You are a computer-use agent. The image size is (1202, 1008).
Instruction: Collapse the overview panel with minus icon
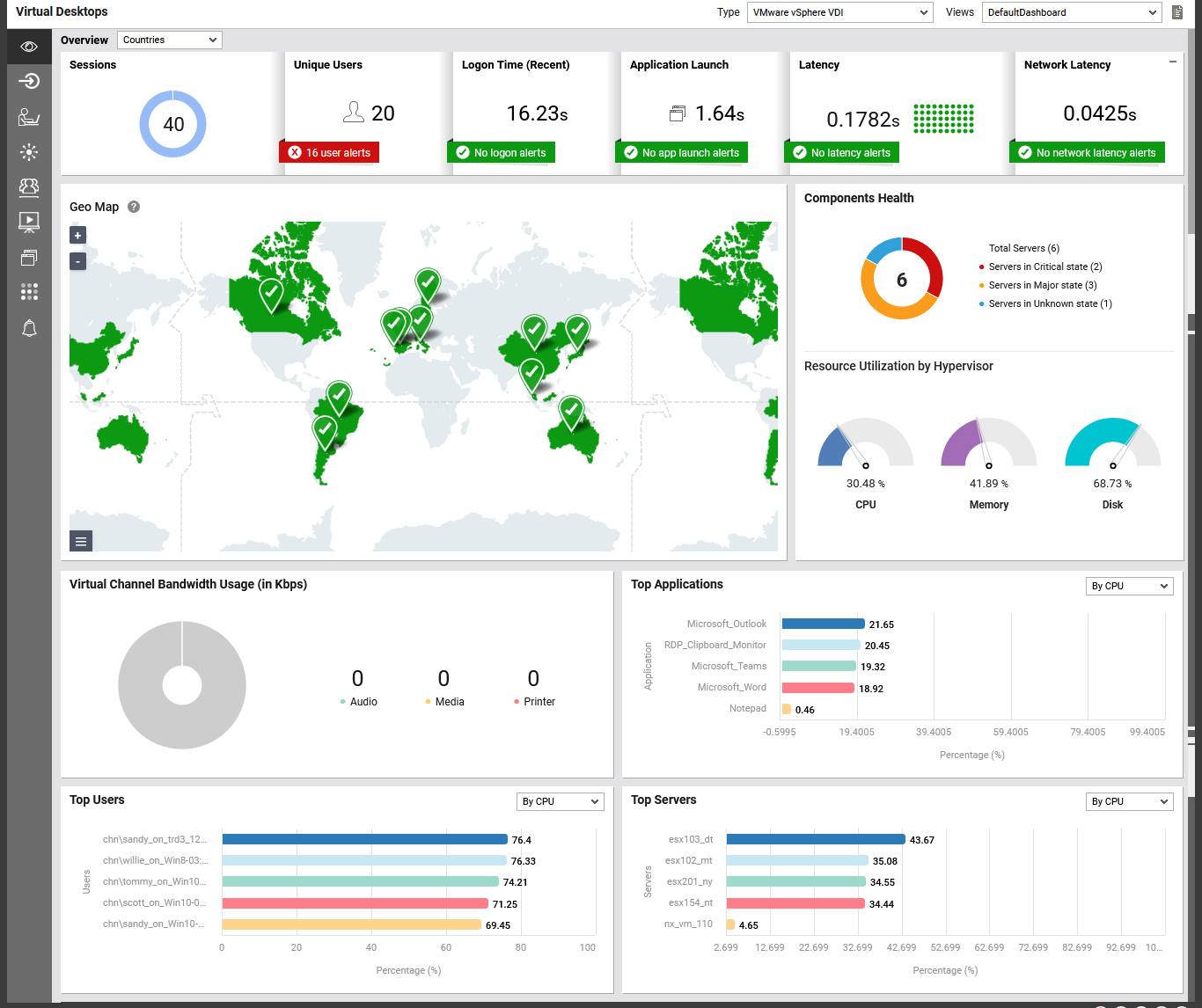coord(1172,62)
